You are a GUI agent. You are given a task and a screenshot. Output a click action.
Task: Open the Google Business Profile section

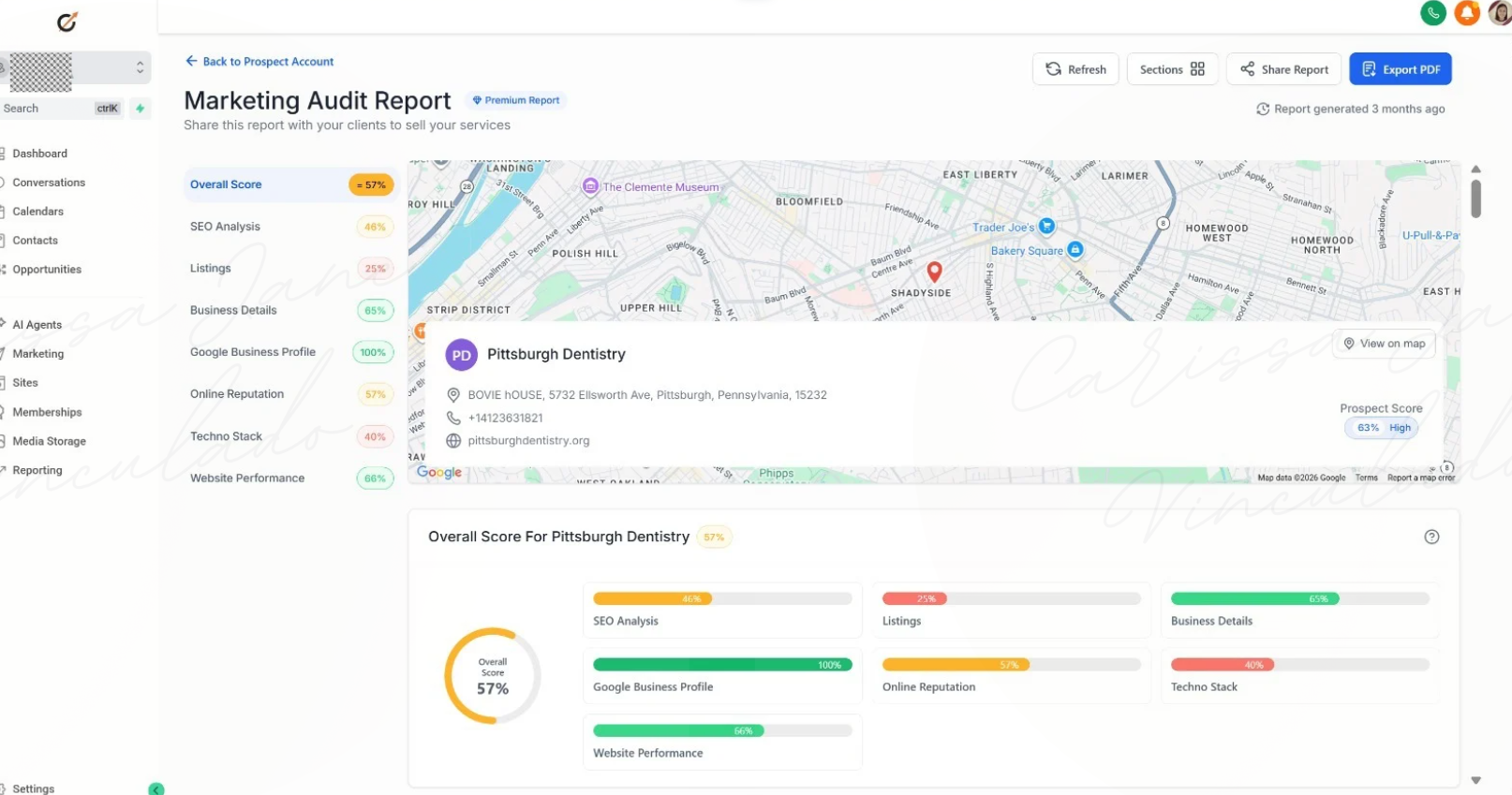(290, 352)
